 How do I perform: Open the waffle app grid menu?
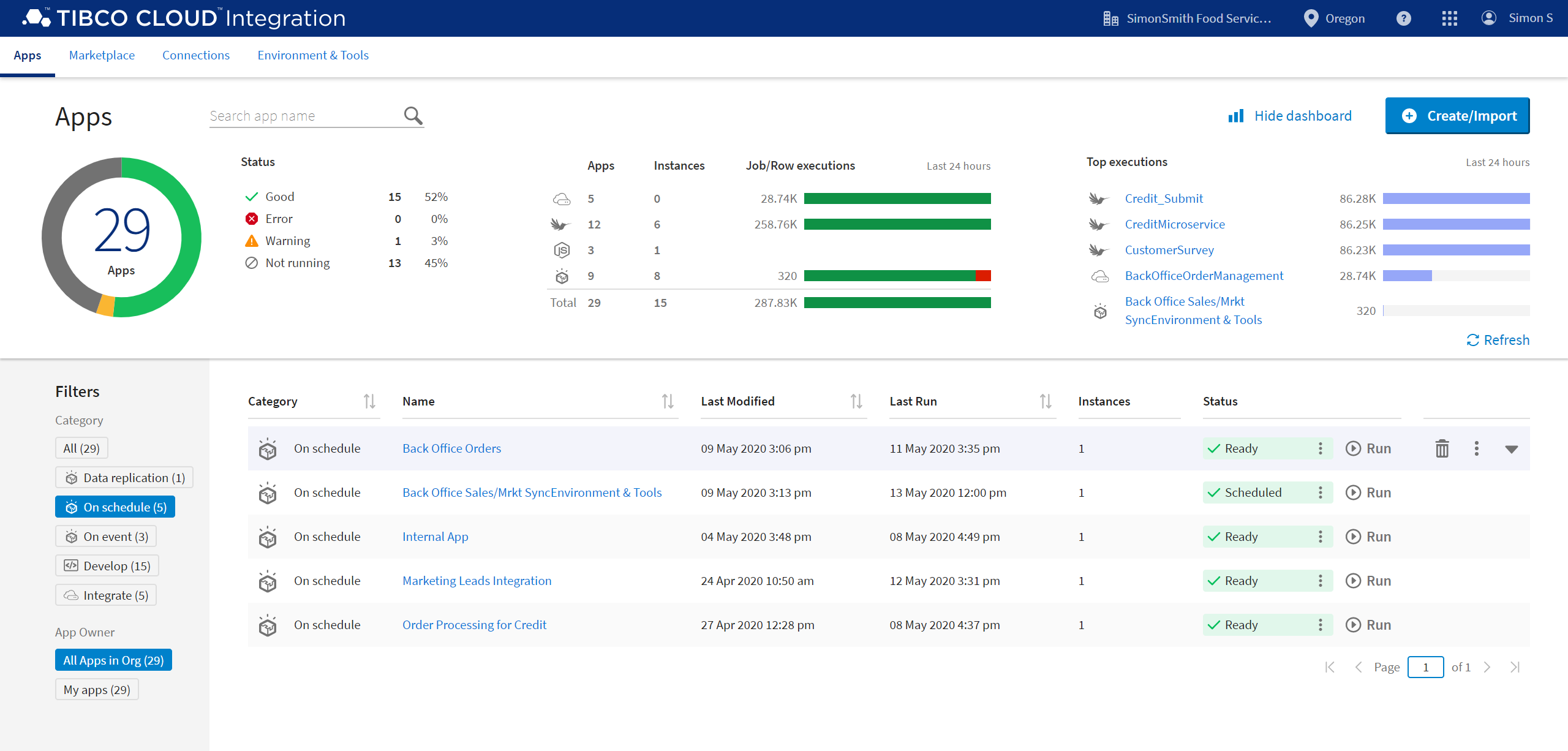pos(1449,18)
